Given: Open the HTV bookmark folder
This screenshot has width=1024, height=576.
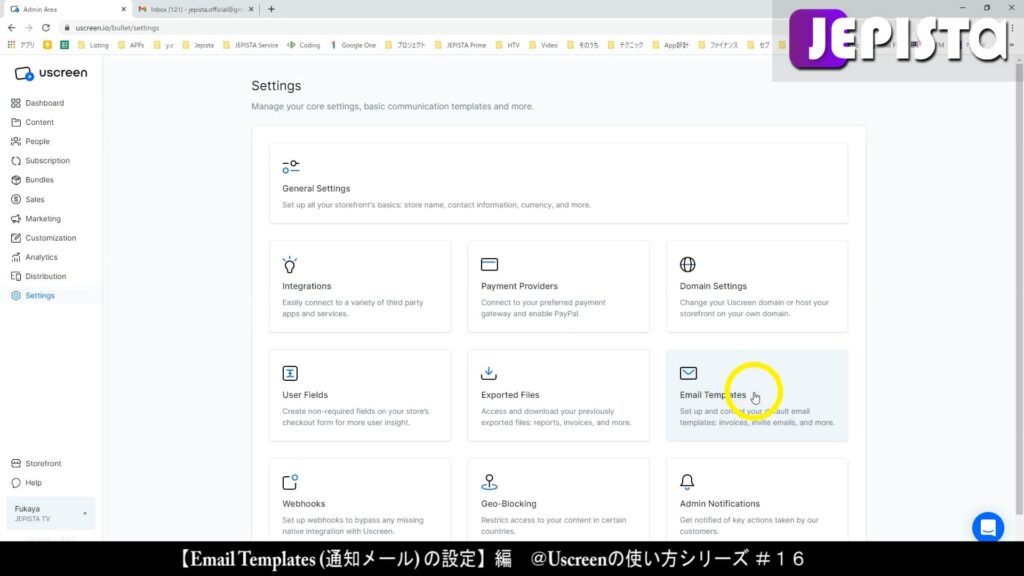Looking at the screenshot, I should click(507, 45).
